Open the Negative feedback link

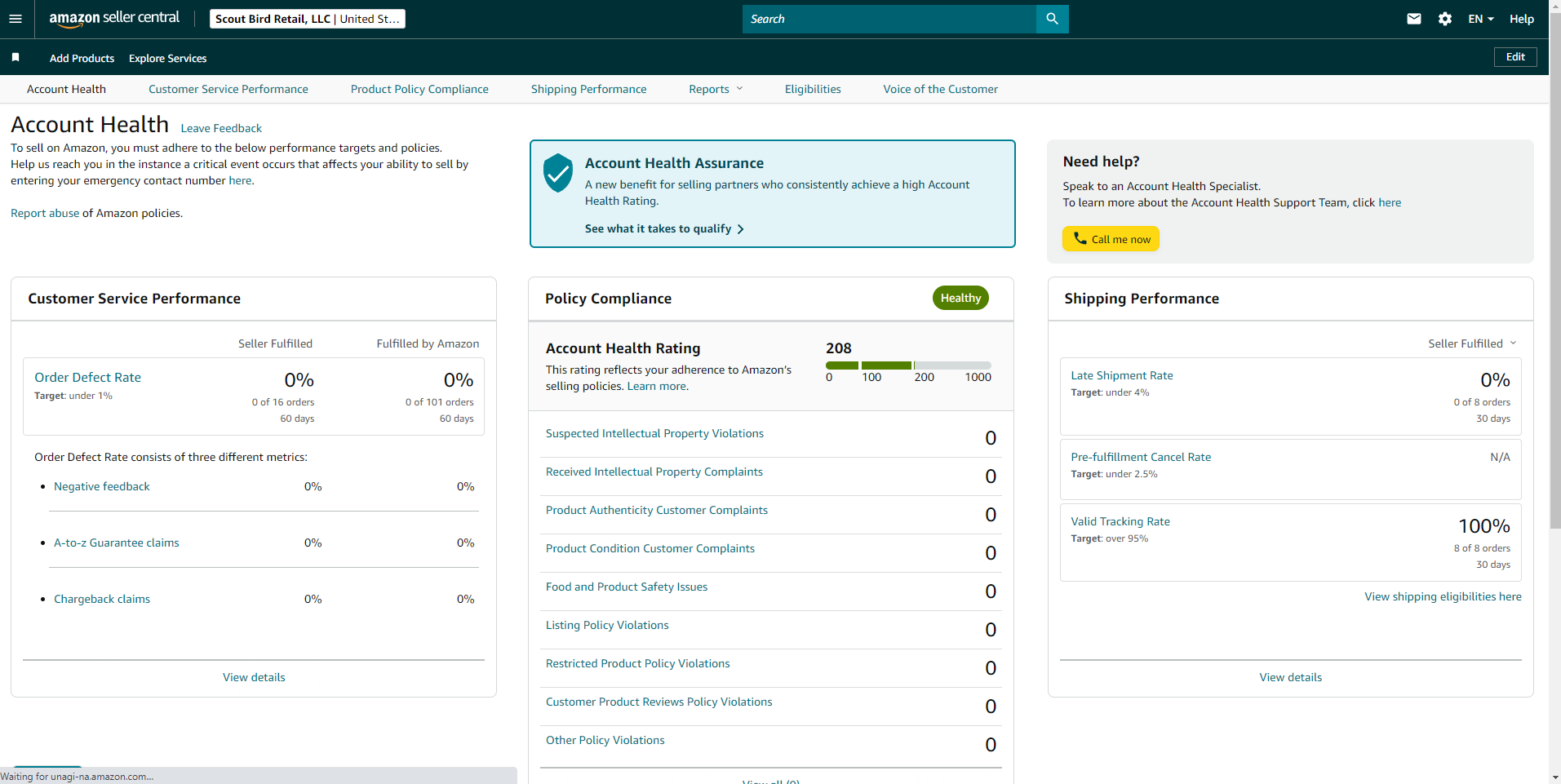point(102,486)
